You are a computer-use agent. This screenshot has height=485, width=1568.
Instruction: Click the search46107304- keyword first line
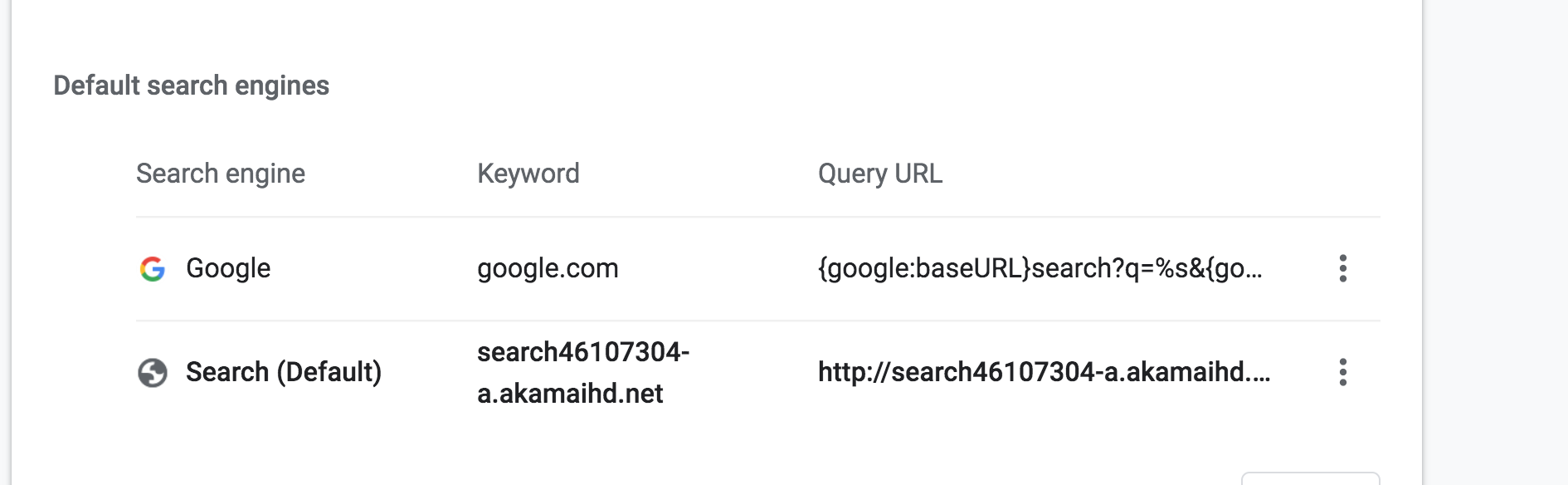tap(583, 352)
